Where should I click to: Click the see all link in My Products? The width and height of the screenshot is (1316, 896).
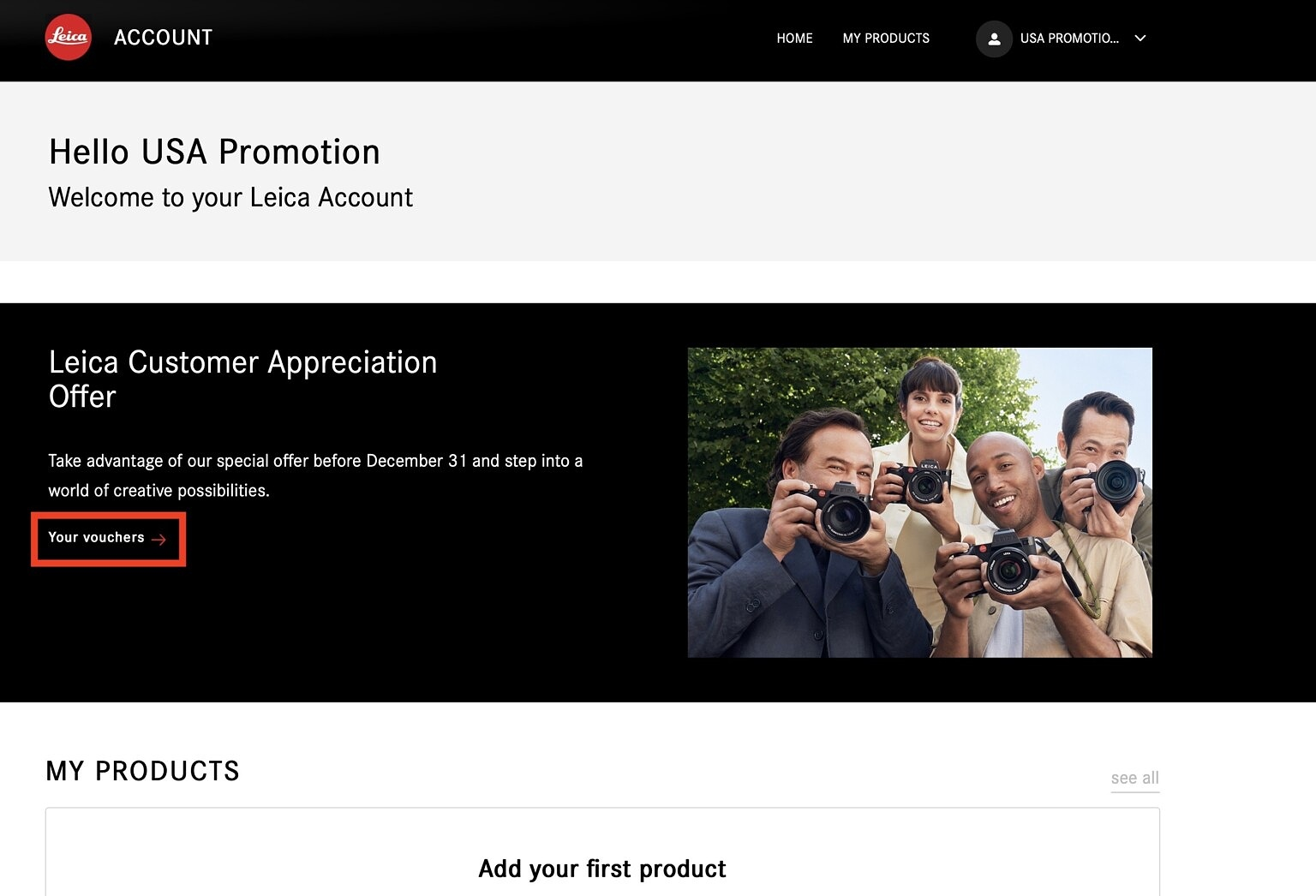1134,778
